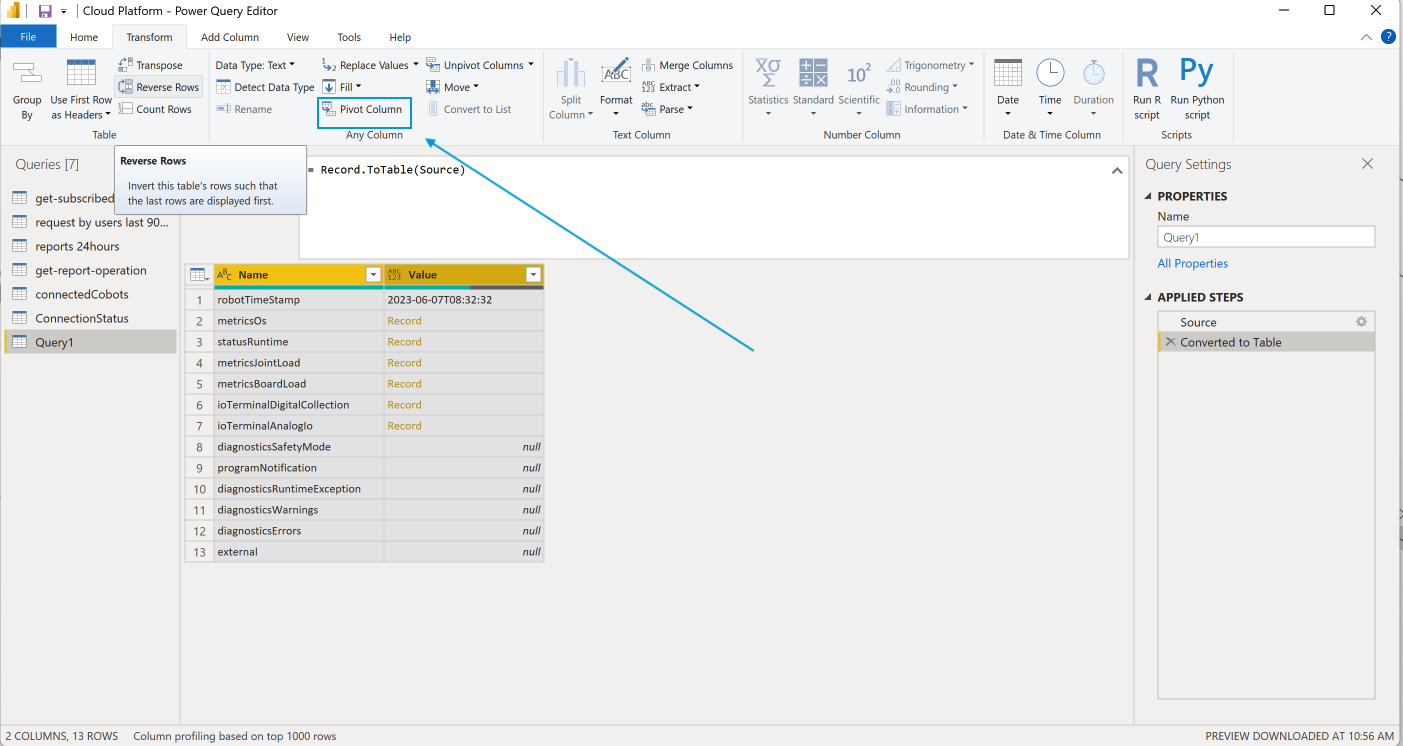The image size is (1403, 746).
Task: Click the All Properties link
Action: coord(1192,263)
